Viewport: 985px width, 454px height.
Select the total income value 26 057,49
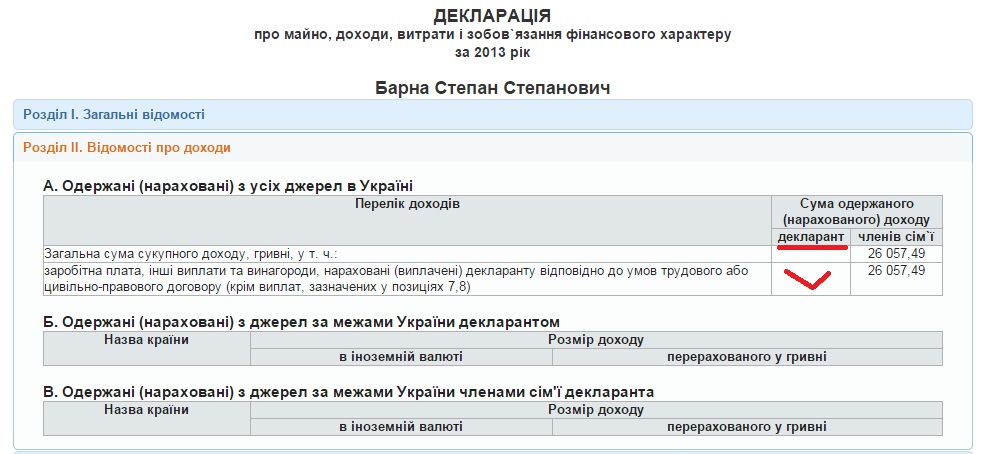coord(896,254)
